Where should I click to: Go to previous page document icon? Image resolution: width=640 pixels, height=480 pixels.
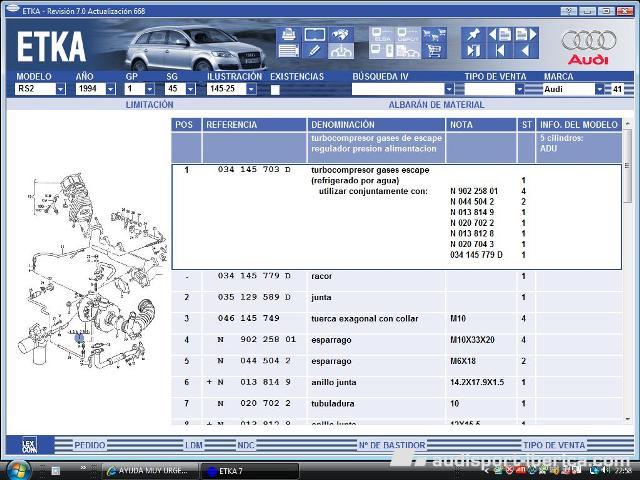(500, 35)
